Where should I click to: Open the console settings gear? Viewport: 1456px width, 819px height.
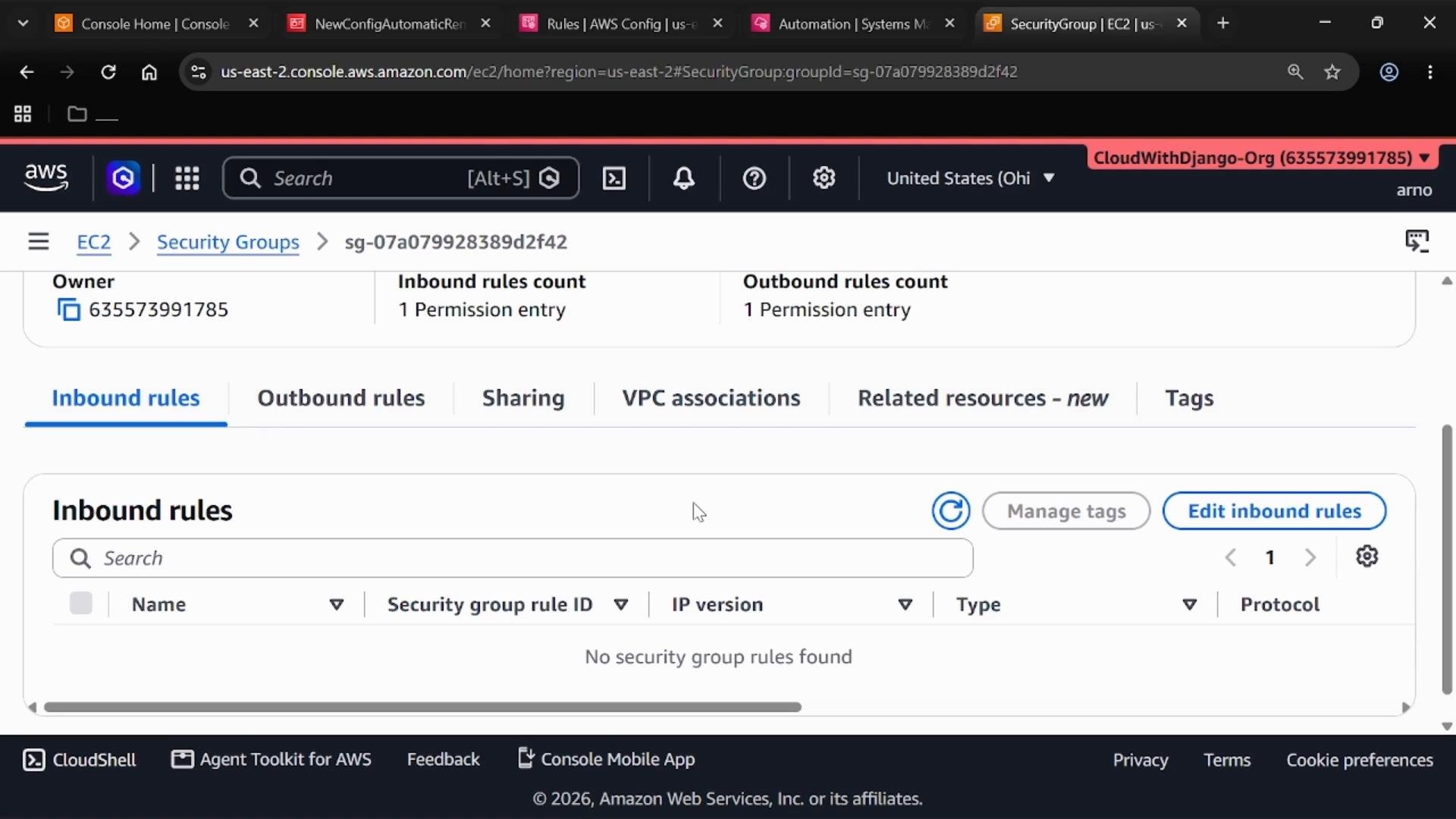point(824,178)
